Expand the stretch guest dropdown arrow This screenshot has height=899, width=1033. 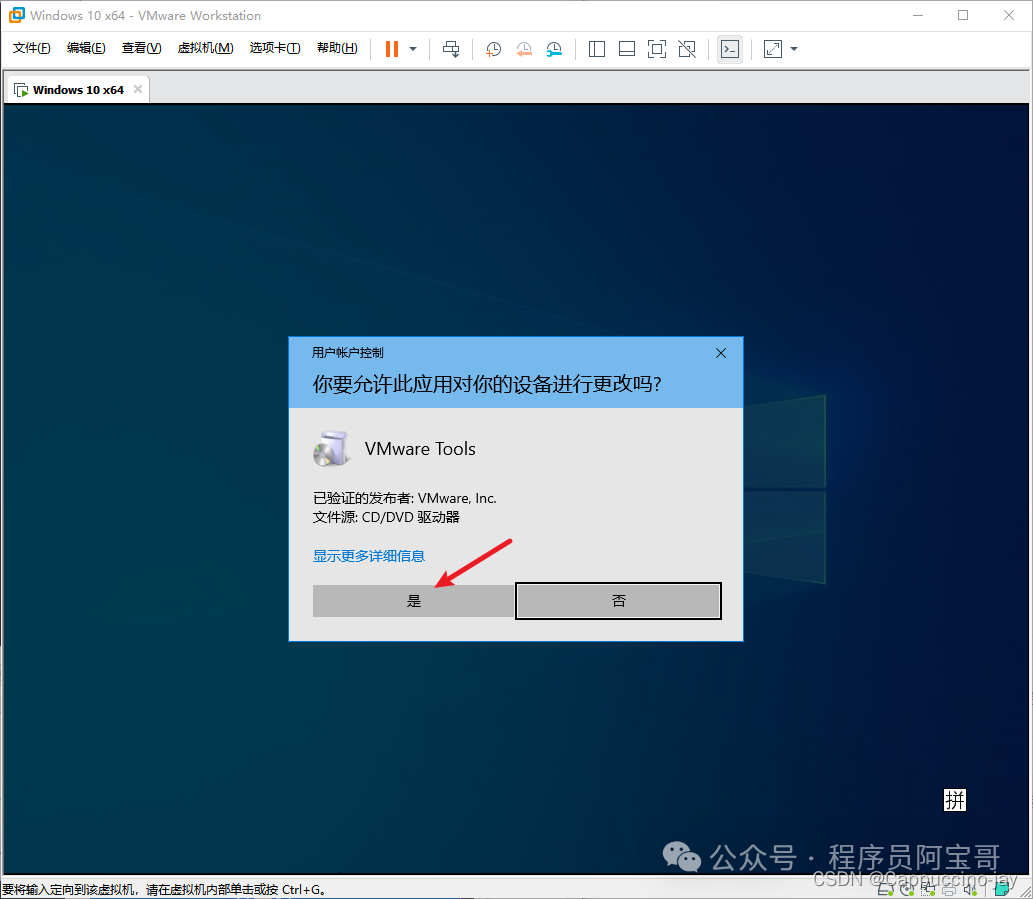click(794, 49)
